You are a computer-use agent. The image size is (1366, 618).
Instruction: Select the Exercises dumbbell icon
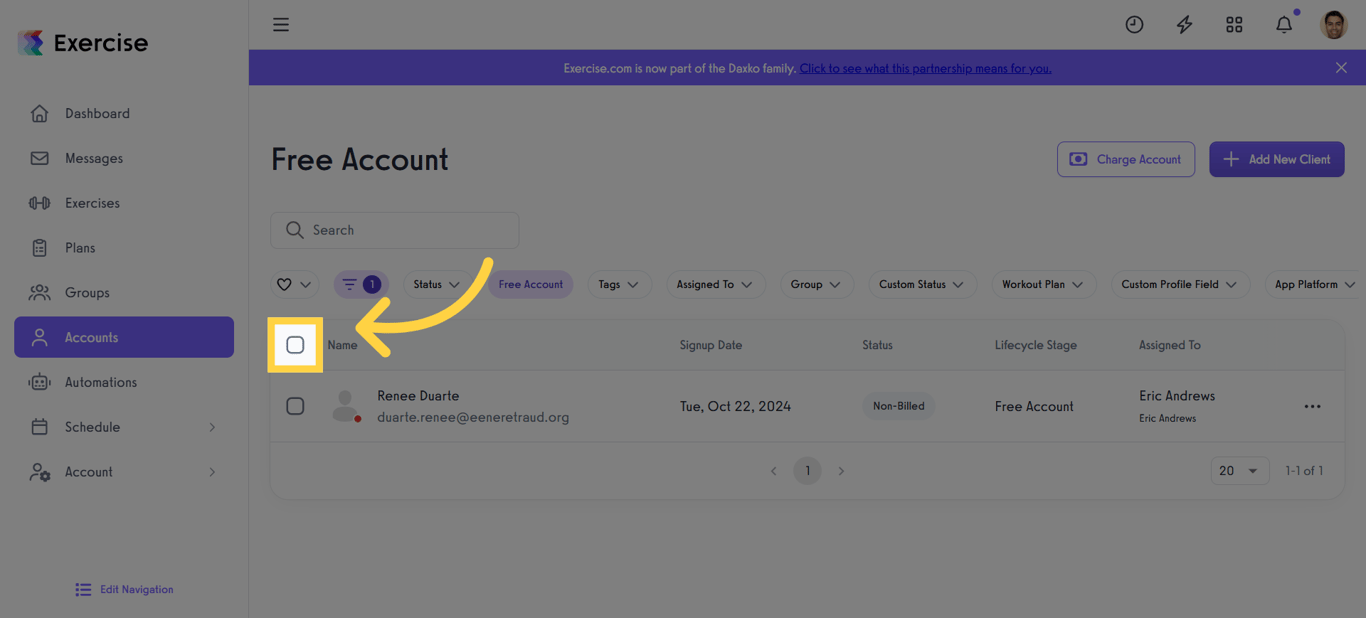[39, 203]
